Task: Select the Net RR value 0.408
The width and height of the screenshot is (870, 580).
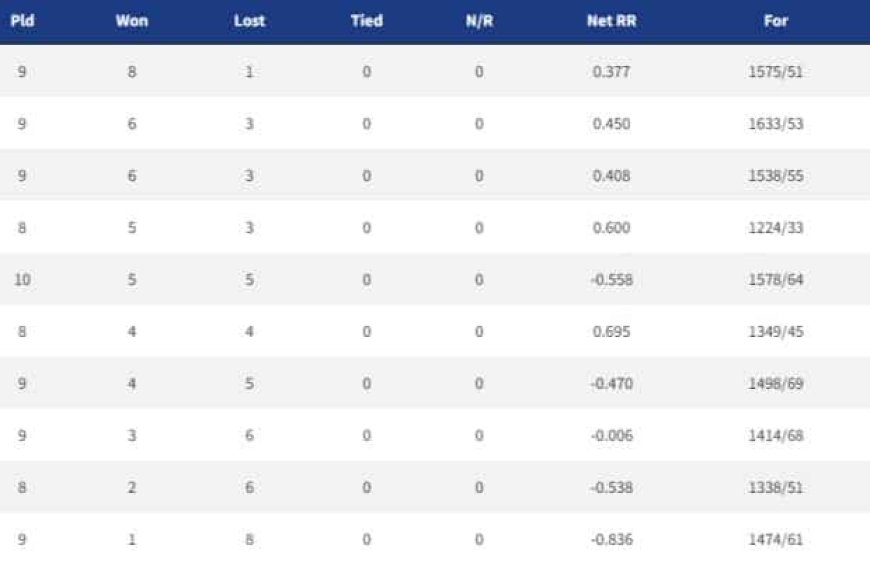Action: (x=611, y=176)
